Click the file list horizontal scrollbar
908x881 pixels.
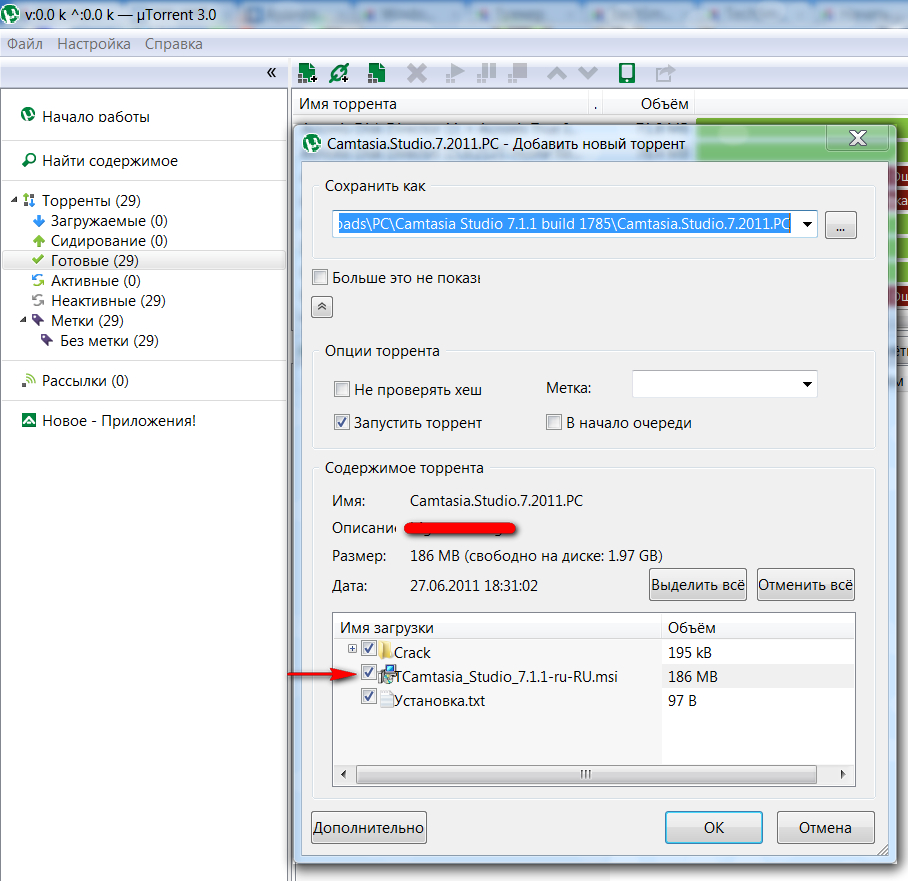(586, 774)
